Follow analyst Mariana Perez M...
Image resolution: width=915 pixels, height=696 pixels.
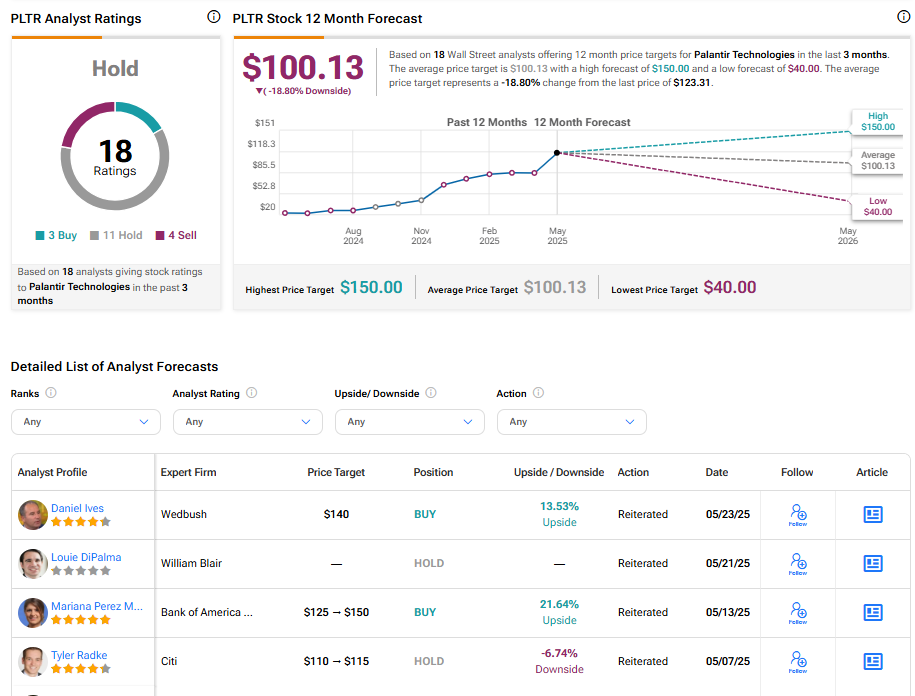tap(798, 613)
